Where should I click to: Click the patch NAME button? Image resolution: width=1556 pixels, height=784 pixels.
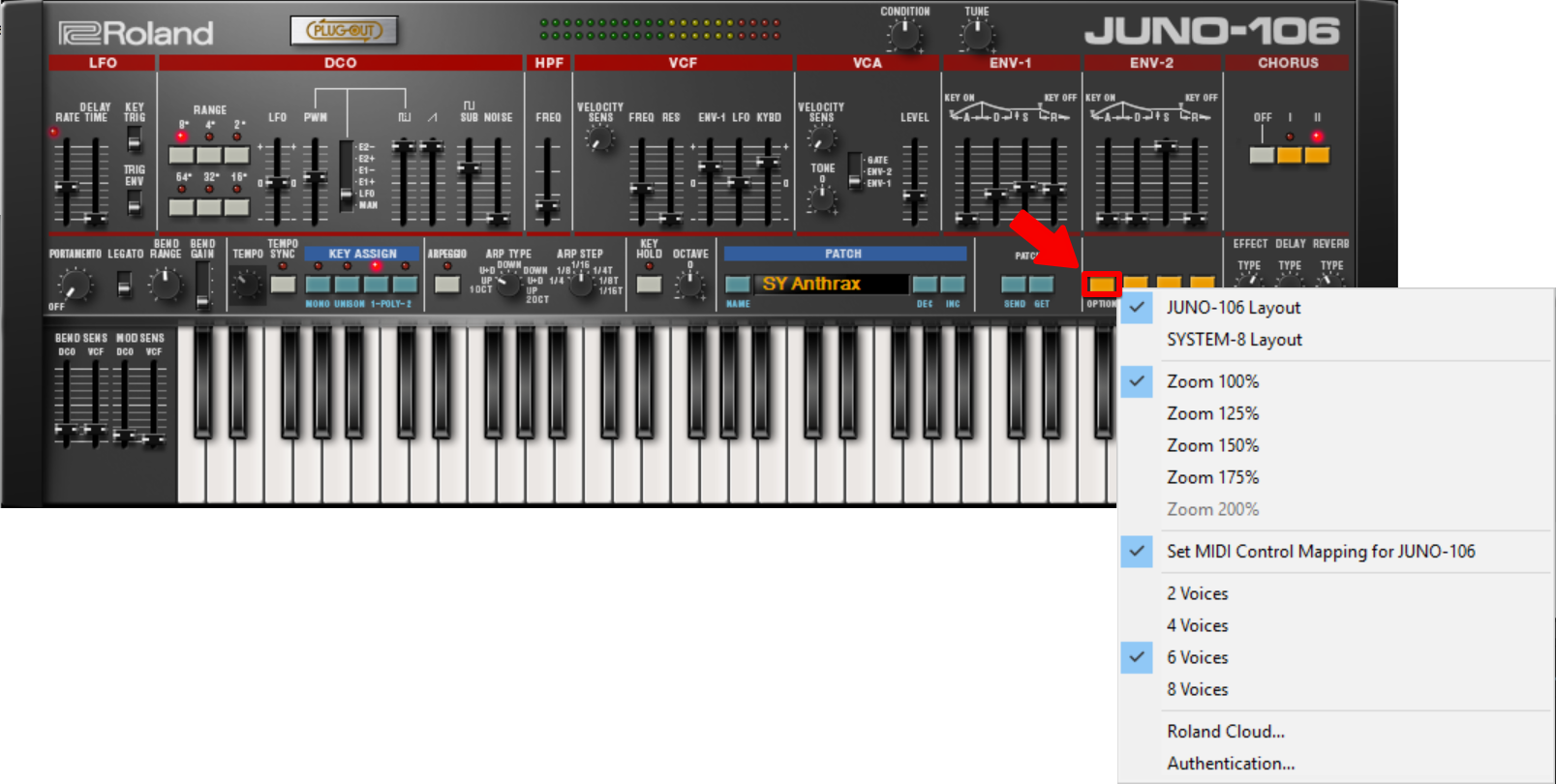[738, 284]
